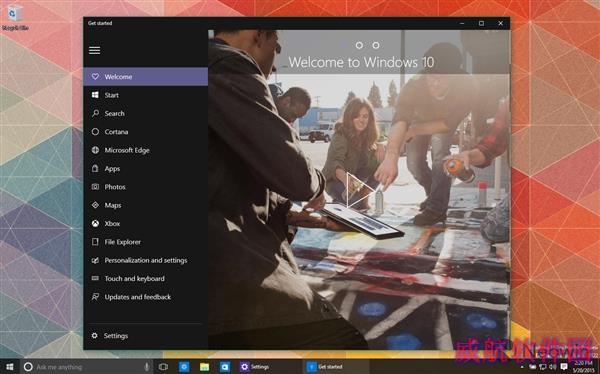The height and width of the screenshot is (374, 600).
Task: Play the Welcome to Windows 10 video
Action: 360,190
